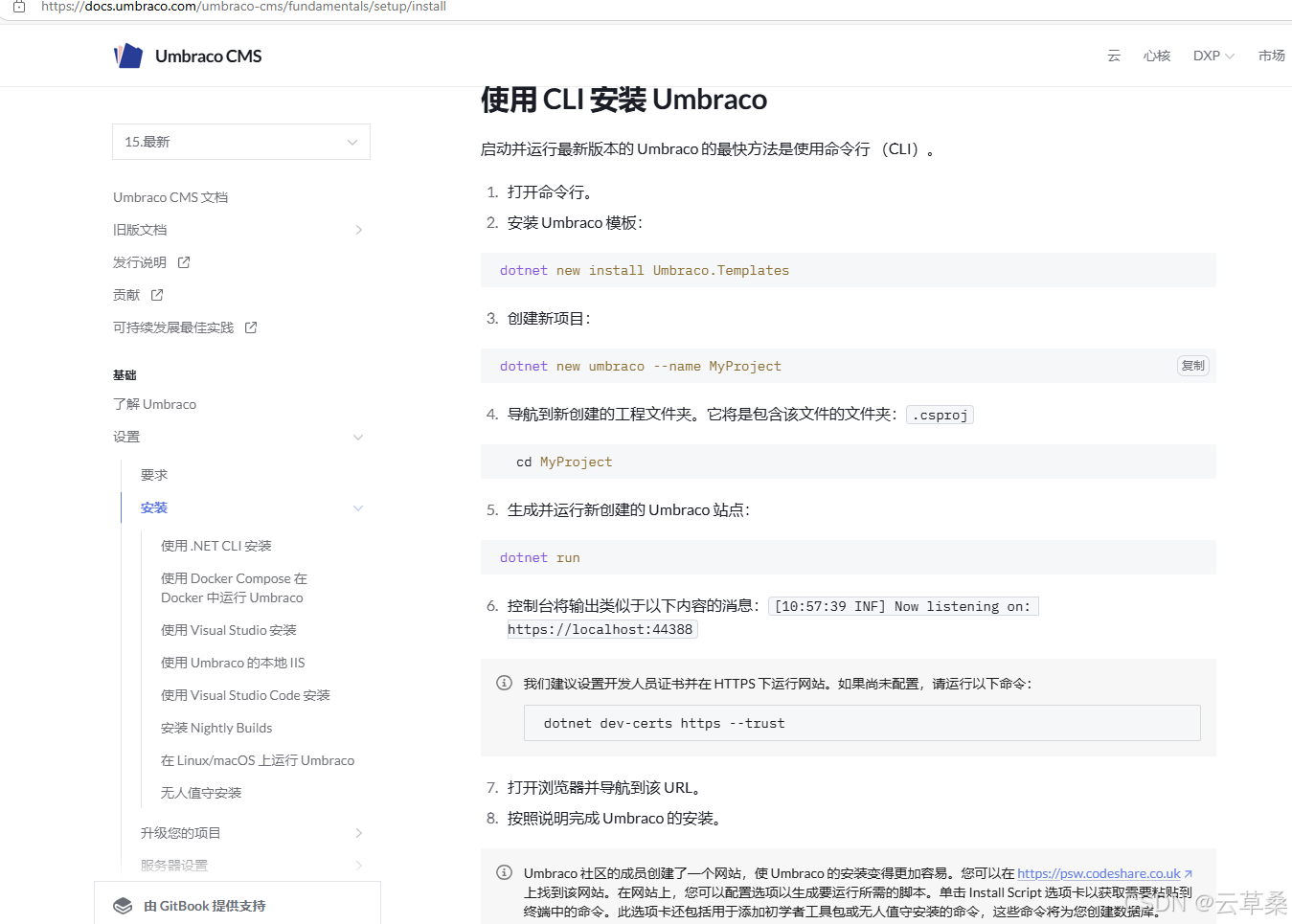
Task: Open 心核 in top navigation
Action: click(x=1157, y=56)
